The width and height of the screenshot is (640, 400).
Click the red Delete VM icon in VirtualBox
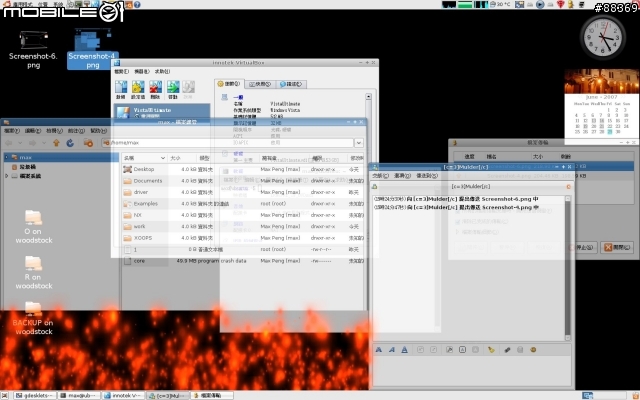point(156,87)
